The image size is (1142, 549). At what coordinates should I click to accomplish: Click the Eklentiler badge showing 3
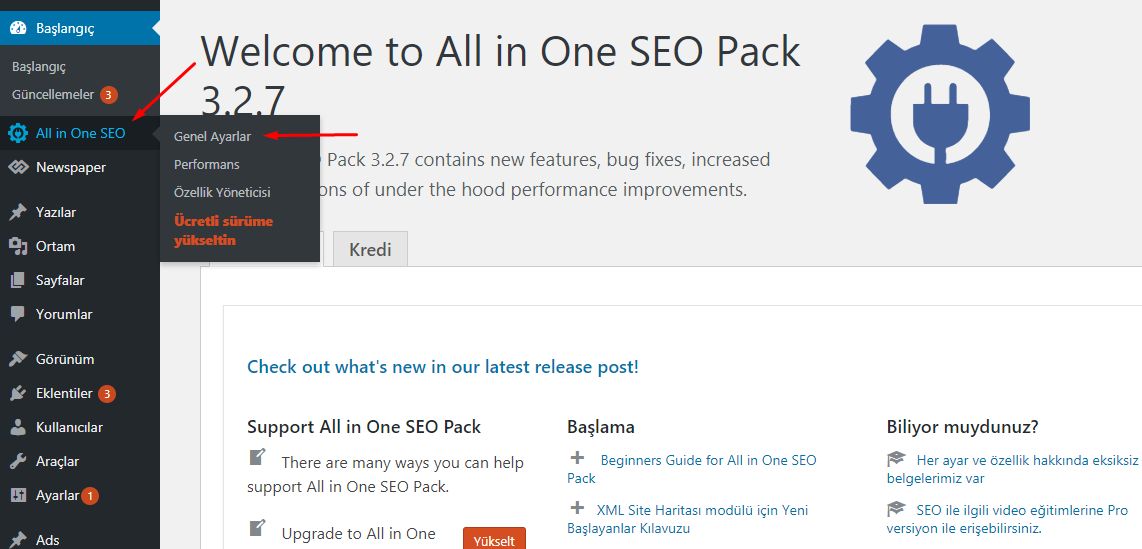[106, 394]
